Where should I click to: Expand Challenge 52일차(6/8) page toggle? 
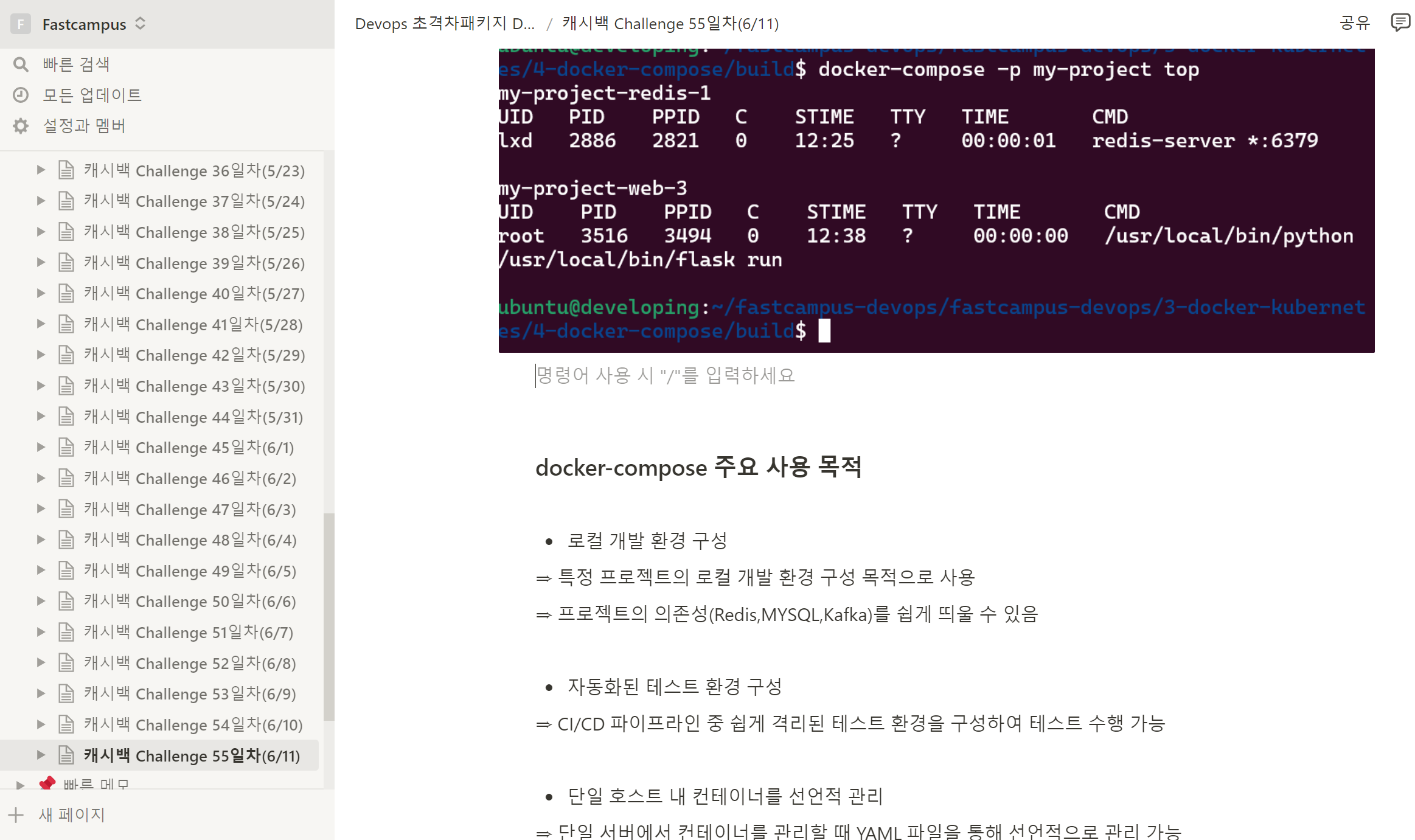point(41,663)
